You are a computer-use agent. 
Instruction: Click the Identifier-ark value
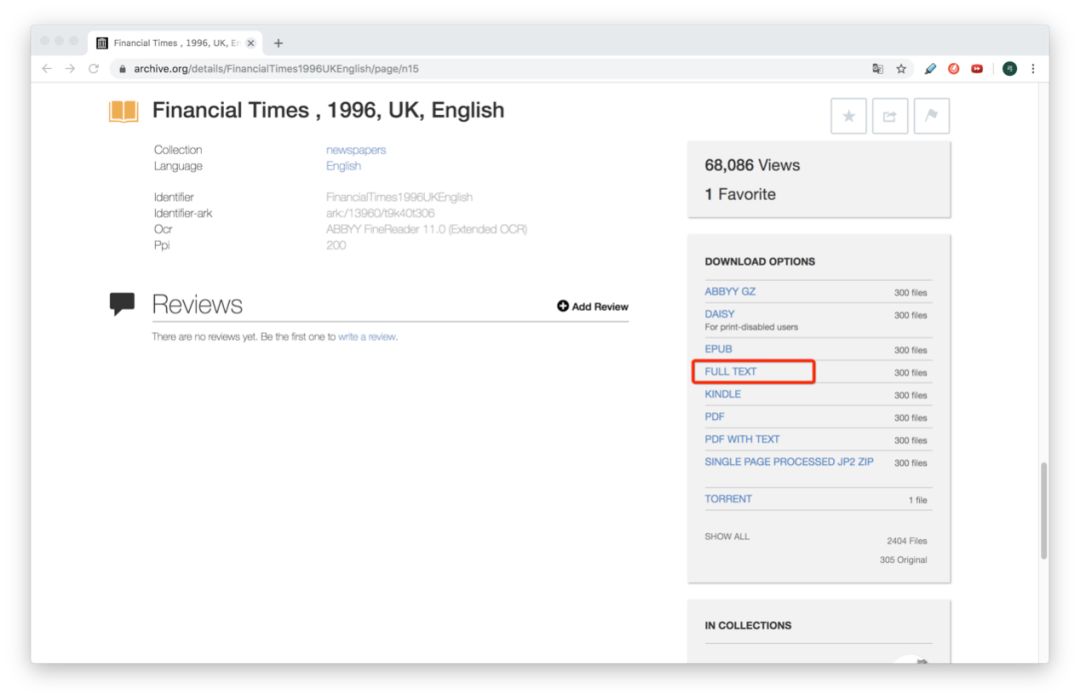[x=380, y=213]
